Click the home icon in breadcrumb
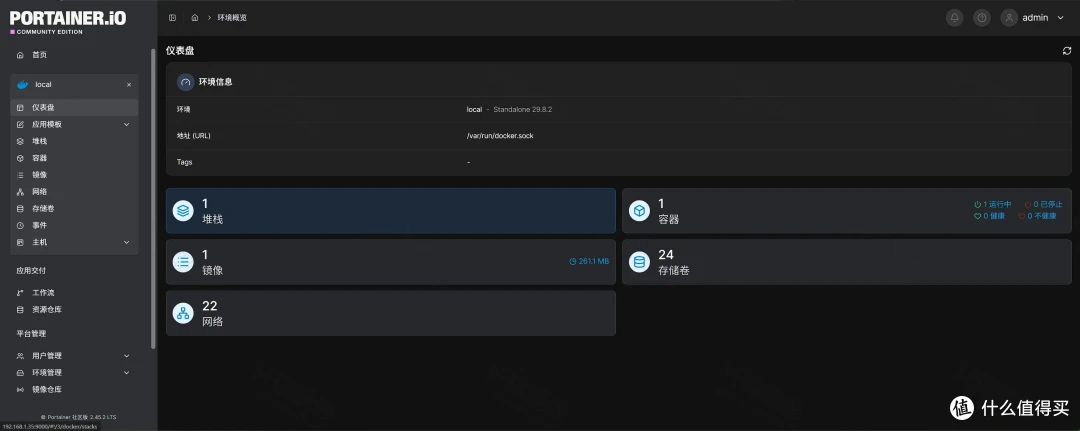The image size is (1080, 431). click(x=195, y=18)
